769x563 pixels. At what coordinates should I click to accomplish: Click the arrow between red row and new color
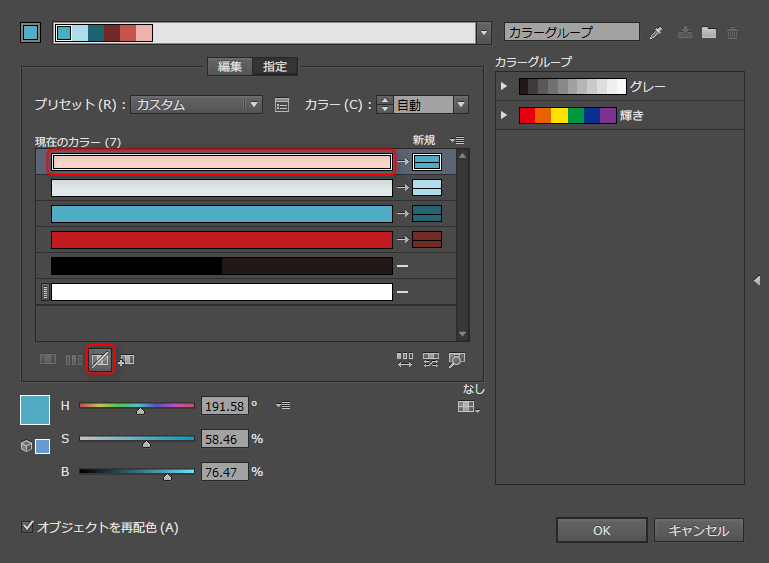402,239
